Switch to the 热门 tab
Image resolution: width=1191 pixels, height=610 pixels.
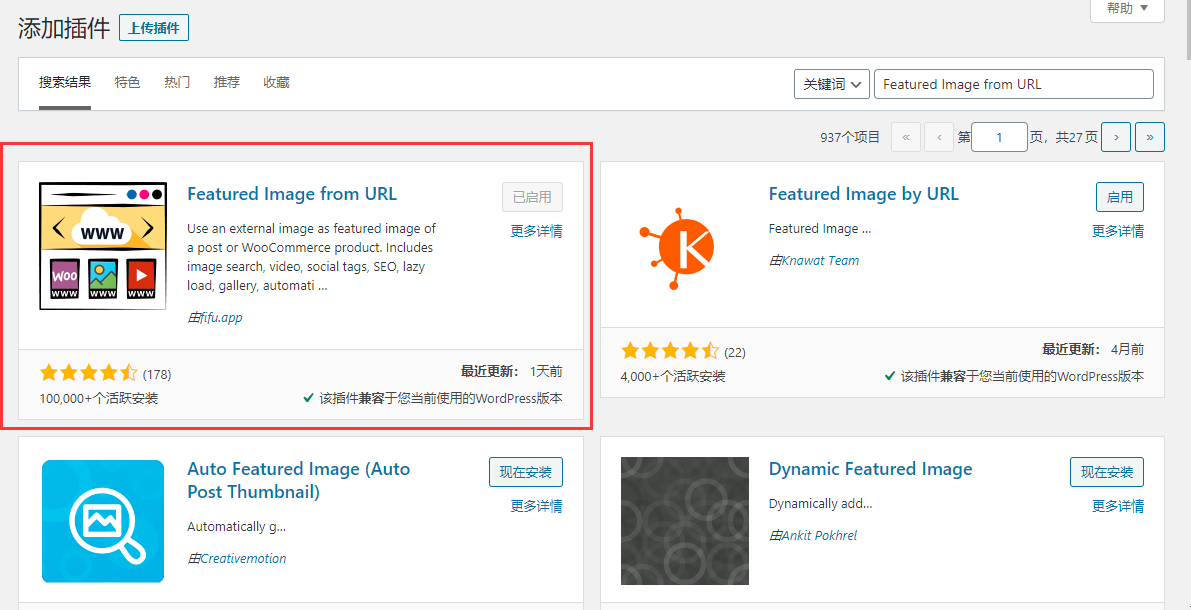pyautogui.click(x=177, y=83)
